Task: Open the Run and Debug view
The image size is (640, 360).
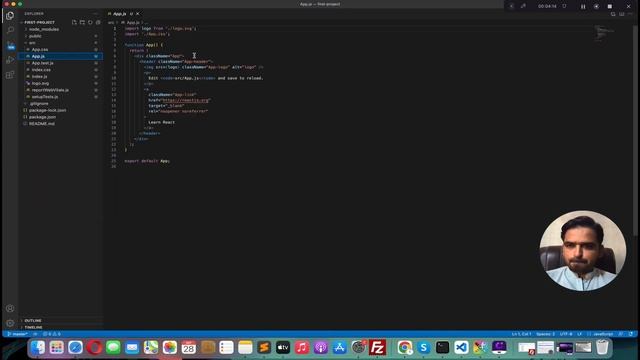Action: coord(10,60)
